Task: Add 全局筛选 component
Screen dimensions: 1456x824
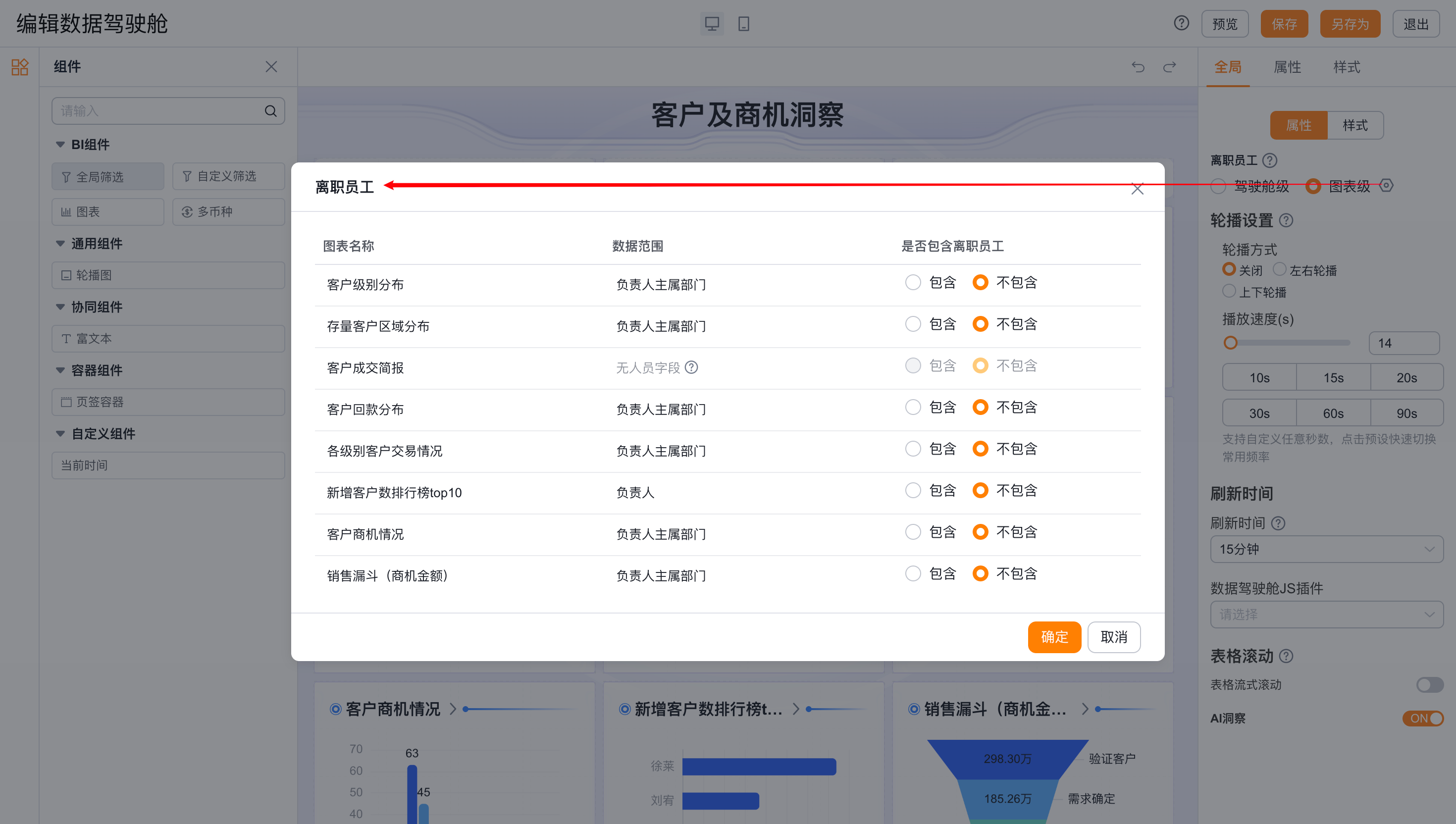Action: 107,177
